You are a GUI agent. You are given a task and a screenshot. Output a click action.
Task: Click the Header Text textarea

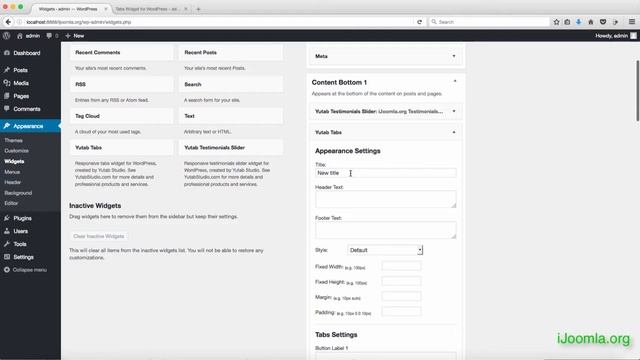pyautogui.click(x=386, y=199)
